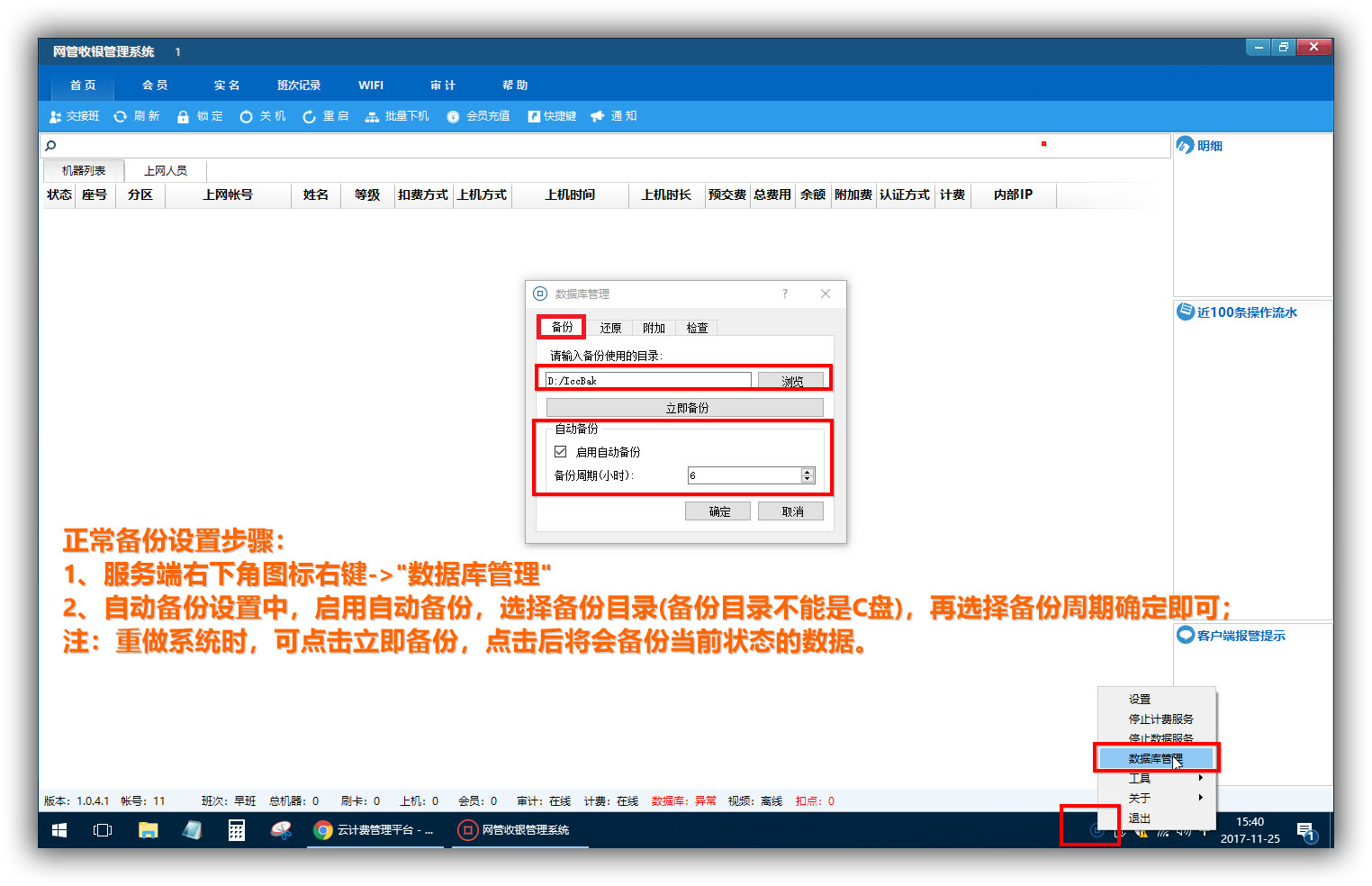Click the 上网帐号 column header
Image resolution: width=1372 pixels, height=886 pixels.
point(228,194)
